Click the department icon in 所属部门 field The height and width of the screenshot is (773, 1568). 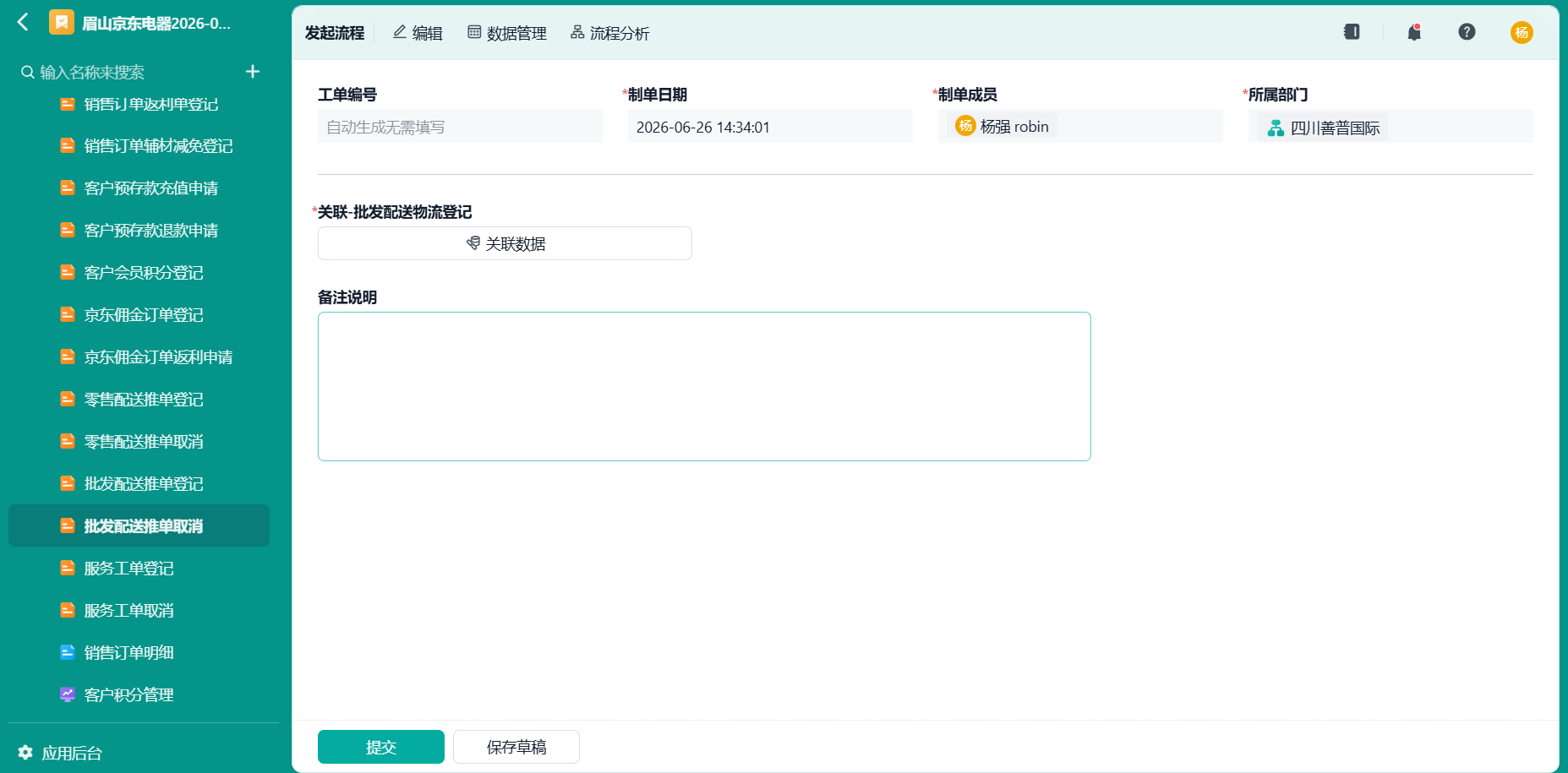pos(1276,128)
